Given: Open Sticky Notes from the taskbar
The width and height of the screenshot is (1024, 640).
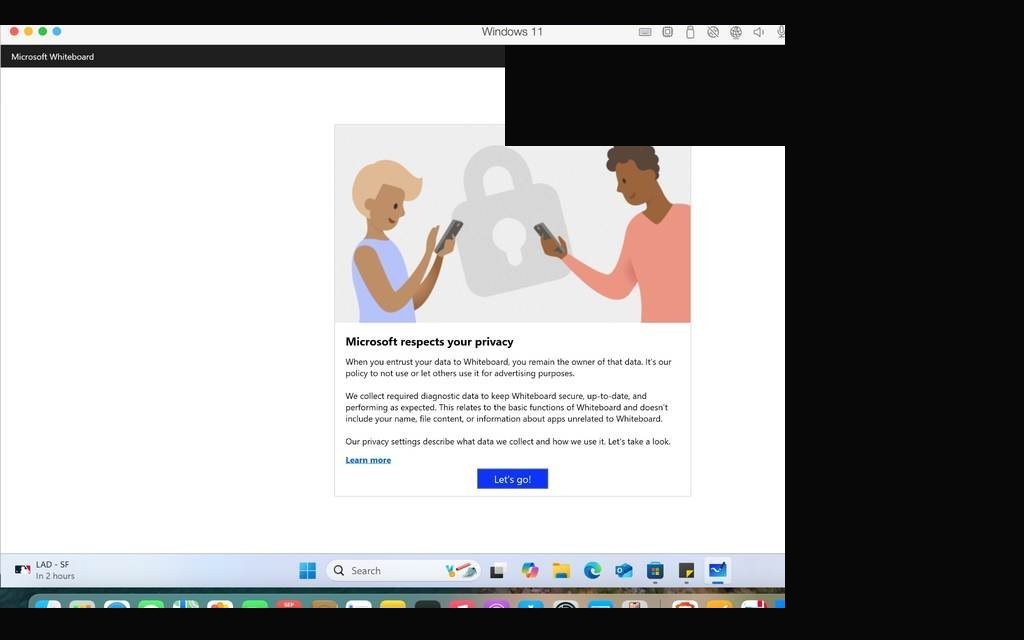Looking at the screenshot, I should pos(686,570).
